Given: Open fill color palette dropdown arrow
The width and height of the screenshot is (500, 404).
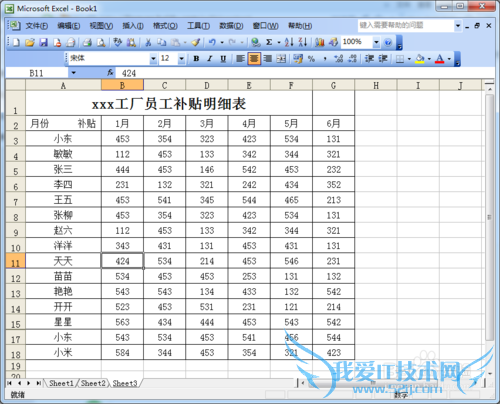Looking at the screenshot, I should tap(429, 59).
